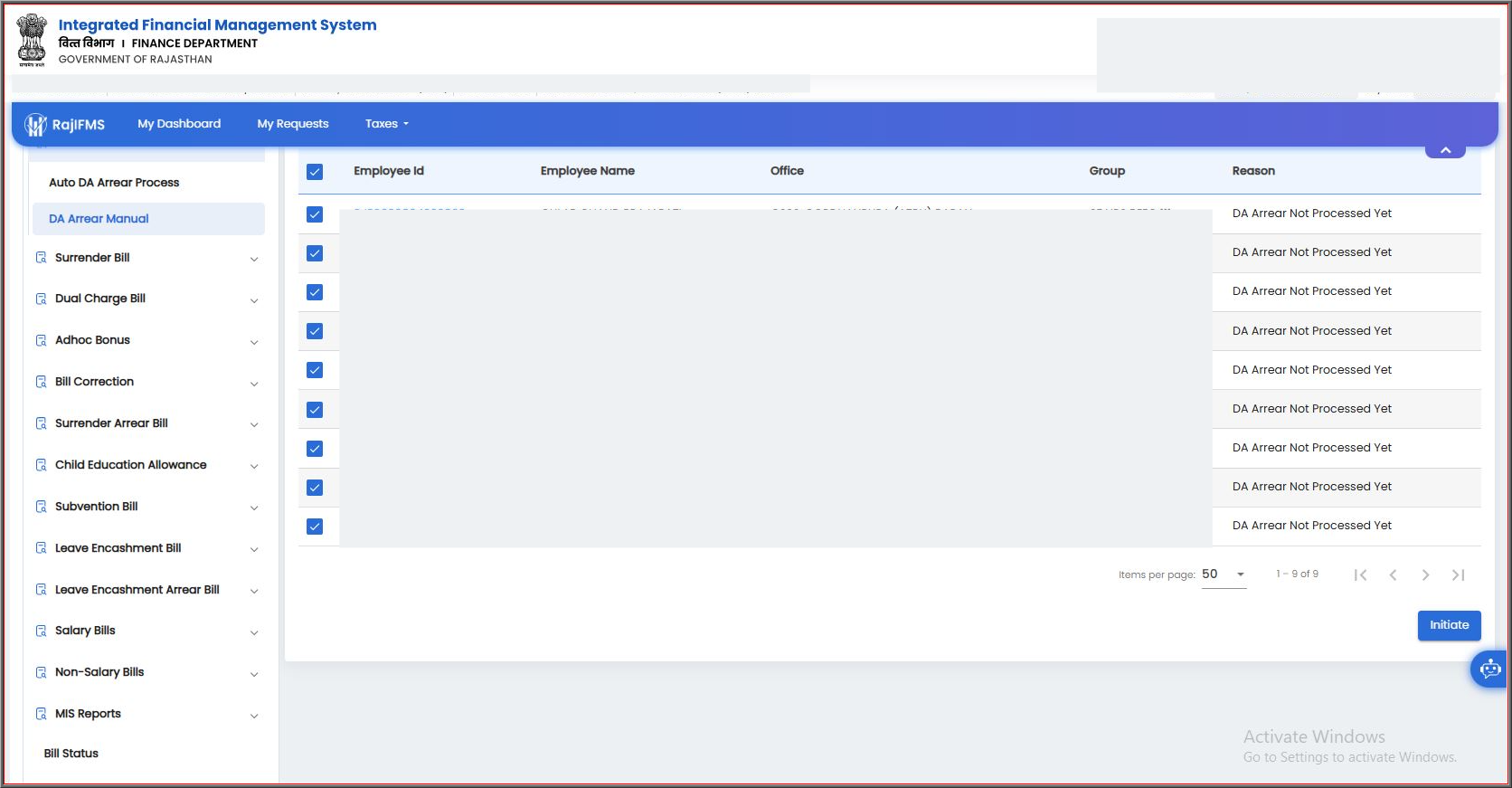Click the Salary Bills document icon

pyautogui.click(x=41, y=631)
